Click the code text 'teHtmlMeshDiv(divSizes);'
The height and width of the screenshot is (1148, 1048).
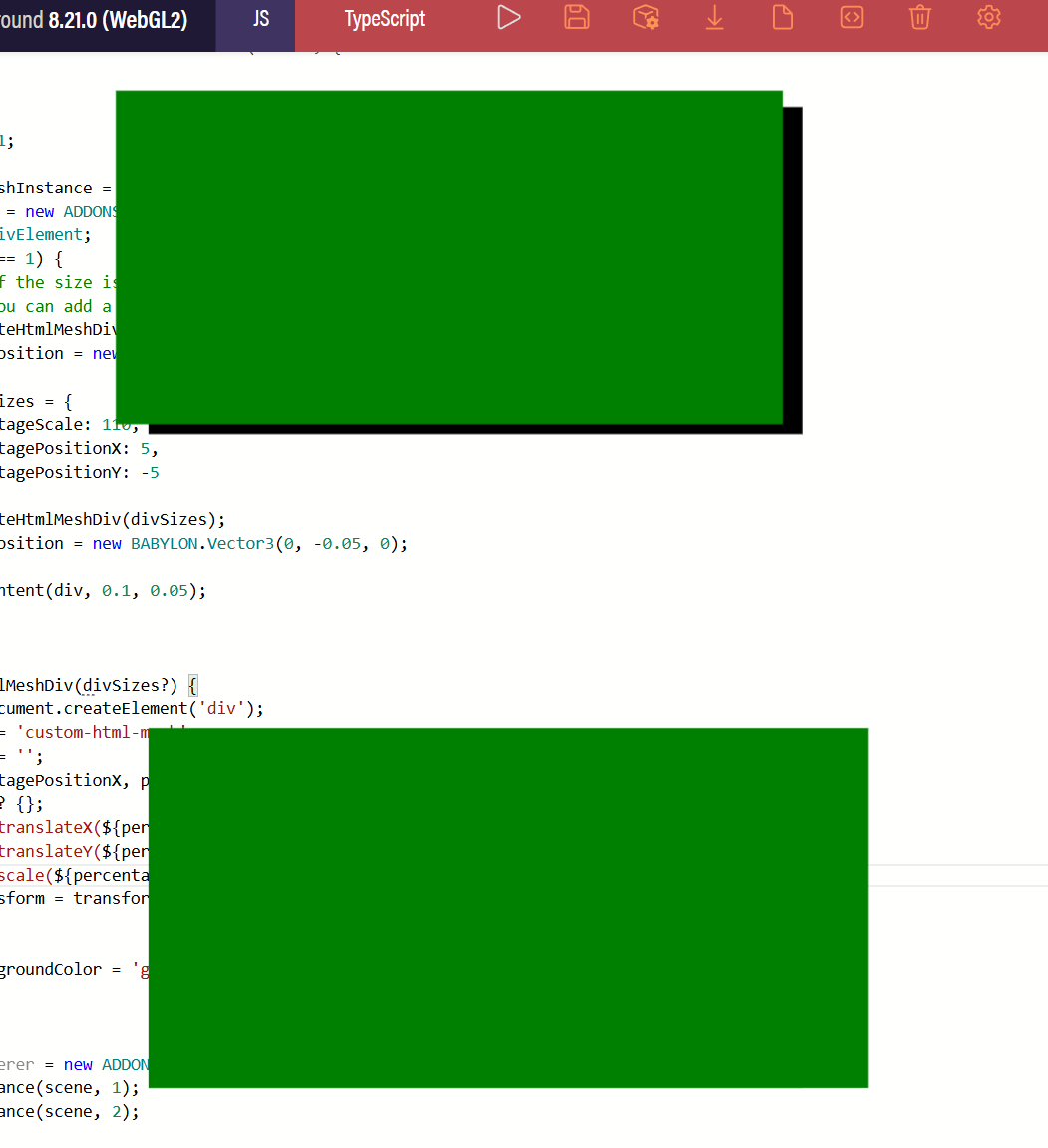point(113,519)
